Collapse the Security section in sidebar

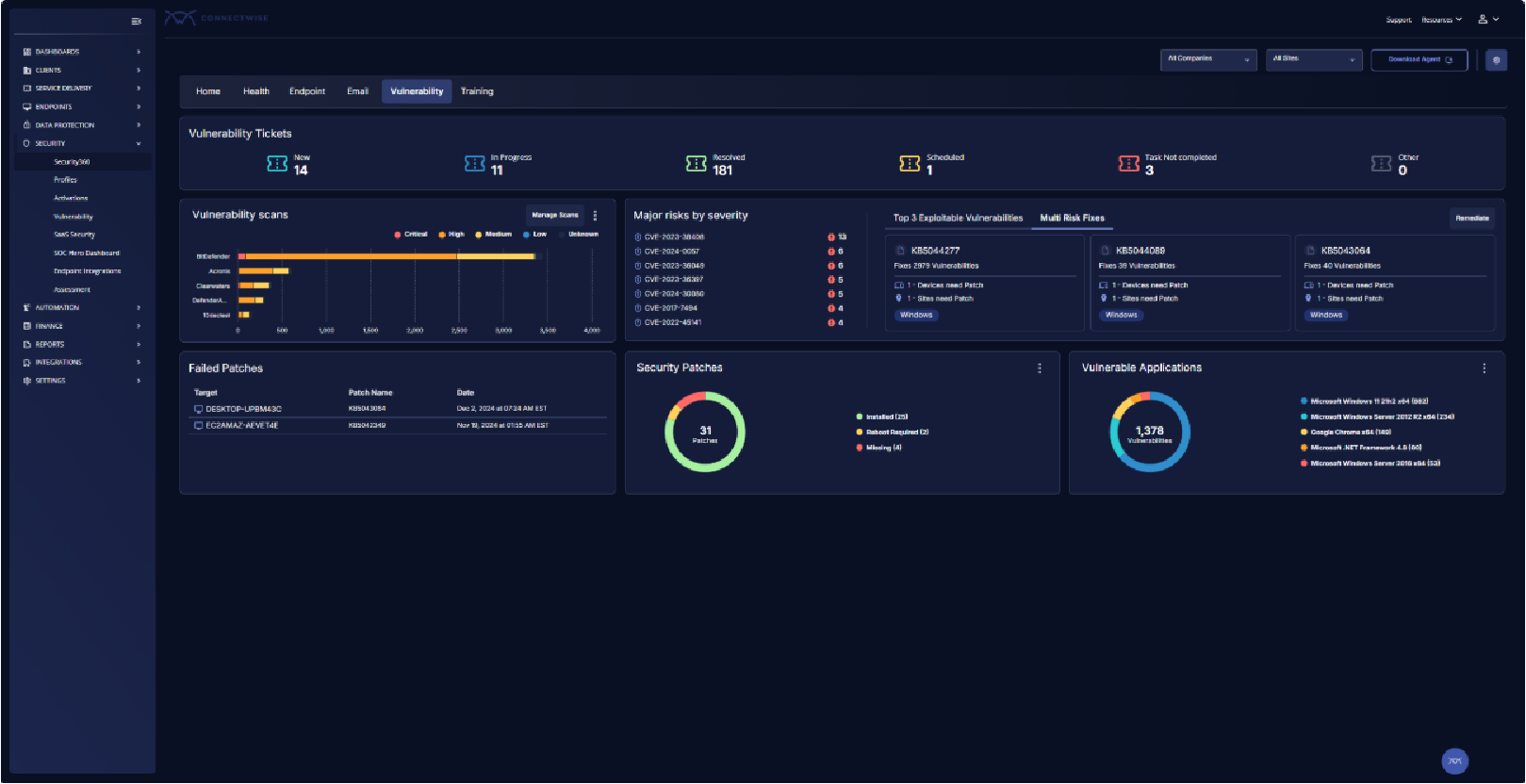138,143
